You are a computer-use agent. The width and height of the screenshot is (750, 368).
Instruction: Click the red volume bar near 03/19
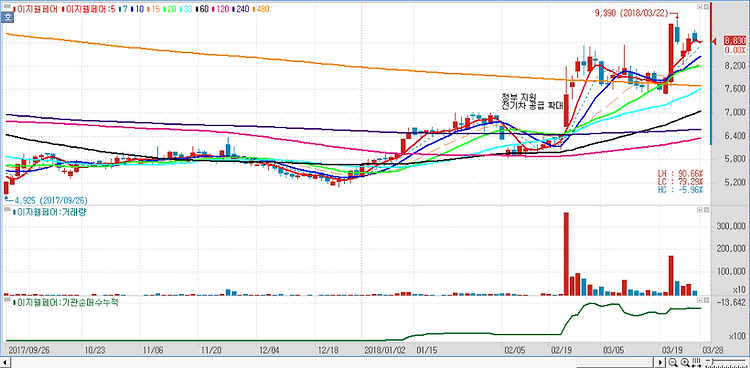pyautogui.click(x=671, y=276)
